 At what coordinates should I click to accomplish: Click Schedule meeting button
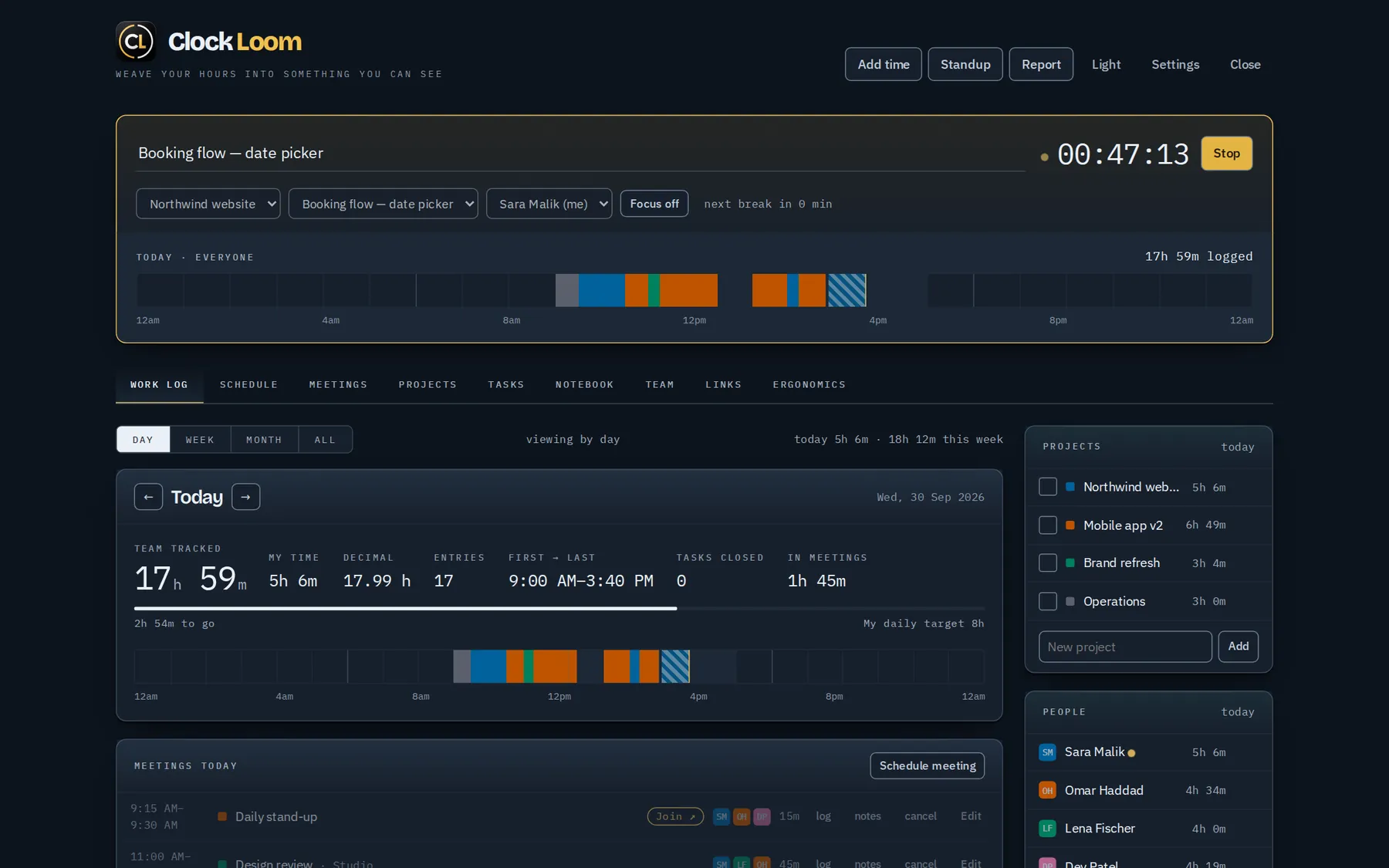click(x=928, y=765)
